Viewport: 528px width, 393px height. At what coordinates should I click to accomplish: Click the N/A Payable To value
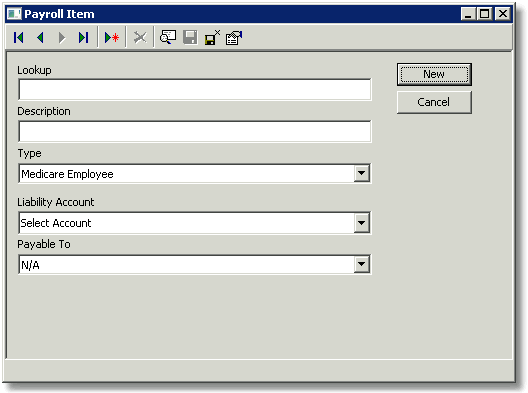tap(30, 265)
